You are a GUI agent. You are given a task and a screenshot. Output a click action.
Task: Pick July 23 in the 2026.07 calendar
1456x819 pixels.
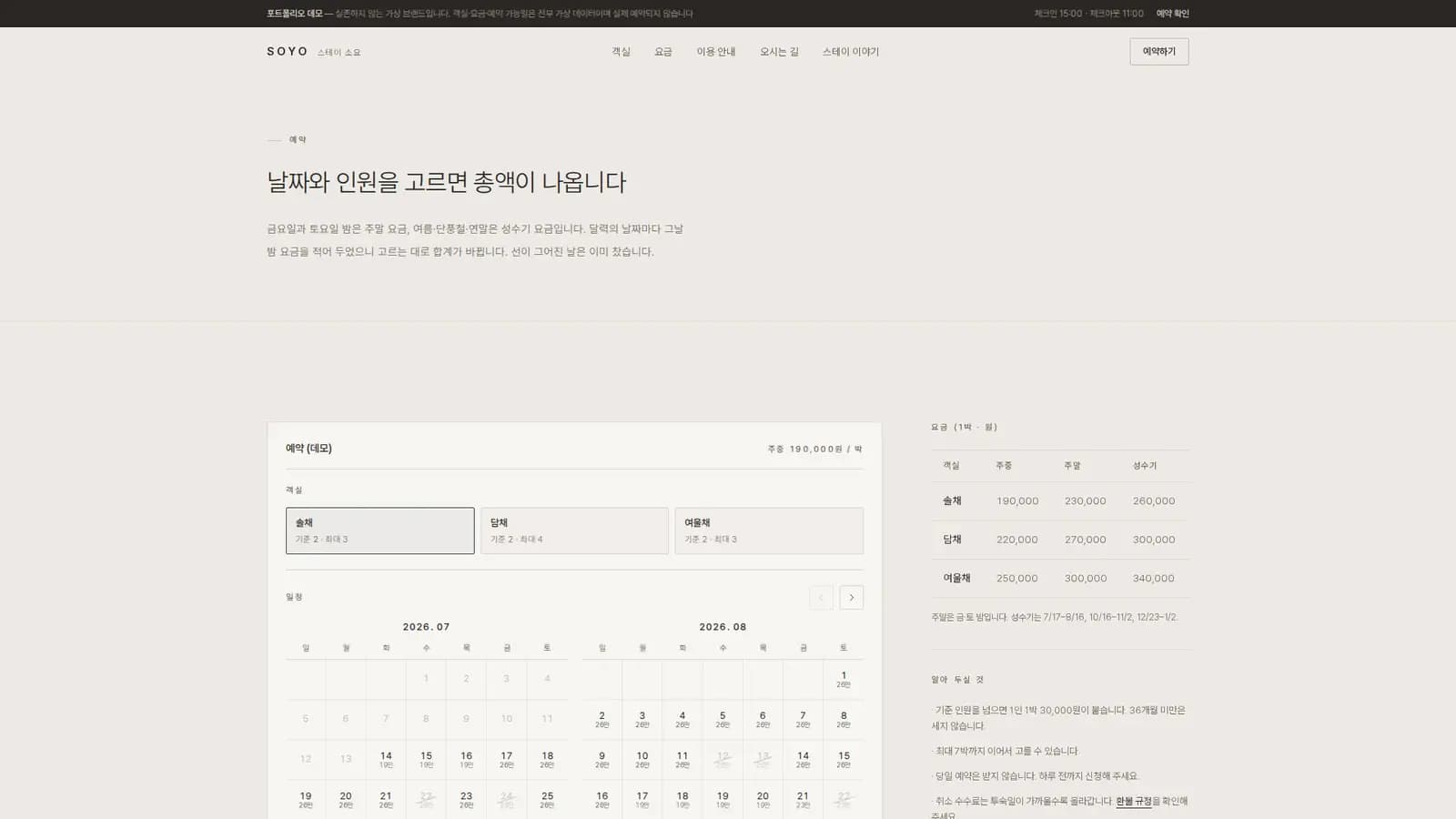[466, 799]
